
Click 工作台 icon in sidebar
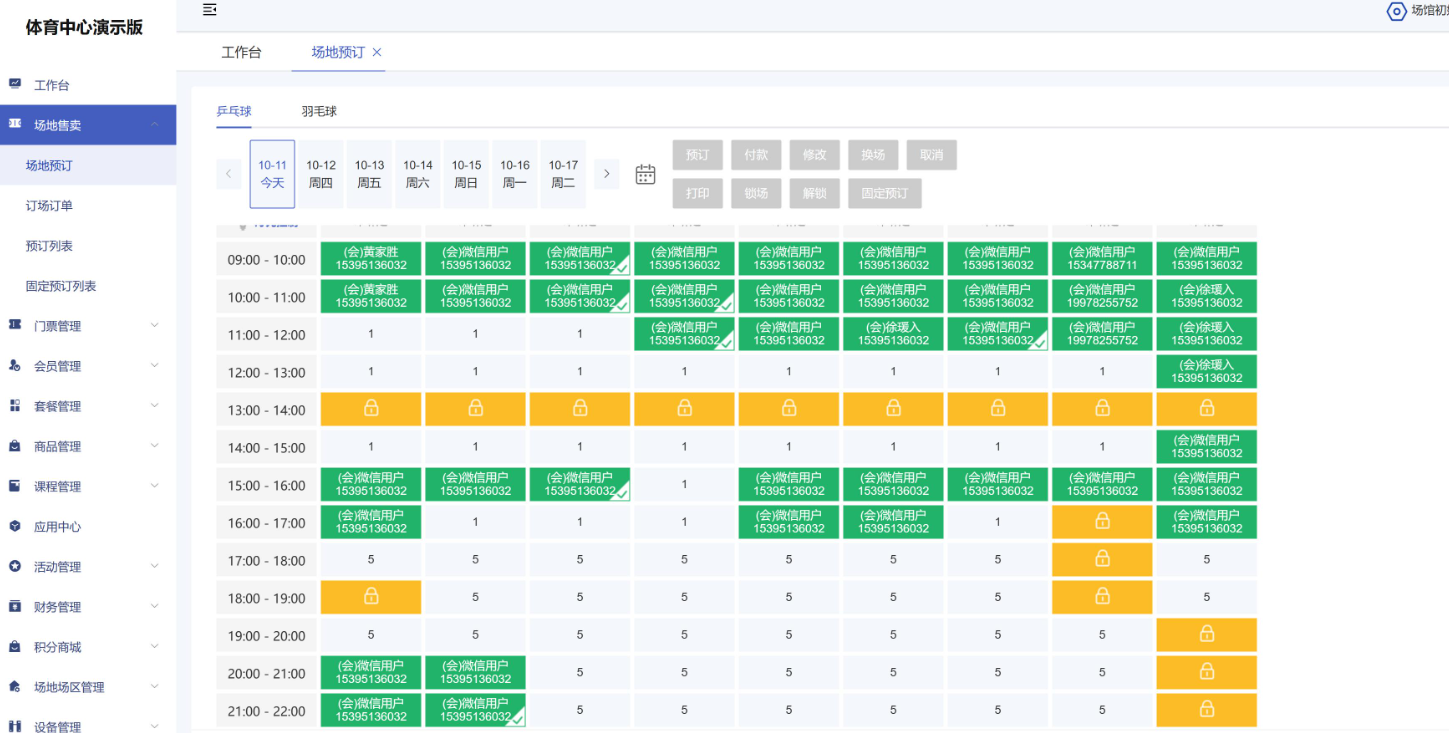click(x=15, y=85)
